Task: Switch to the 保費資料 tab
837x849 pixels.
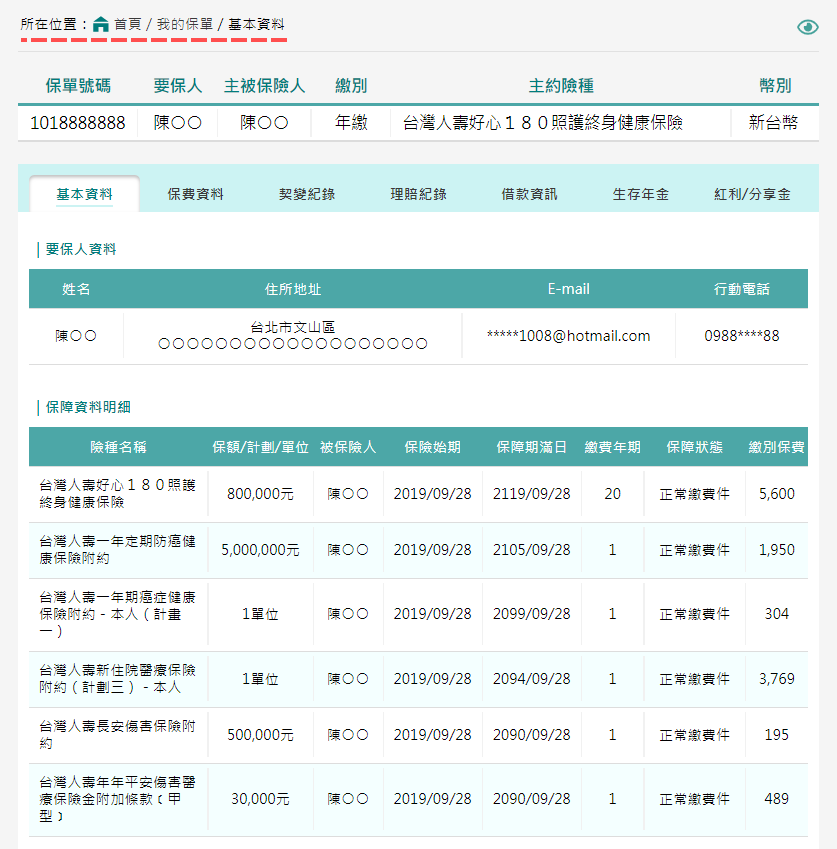Action: pos(195,194)
